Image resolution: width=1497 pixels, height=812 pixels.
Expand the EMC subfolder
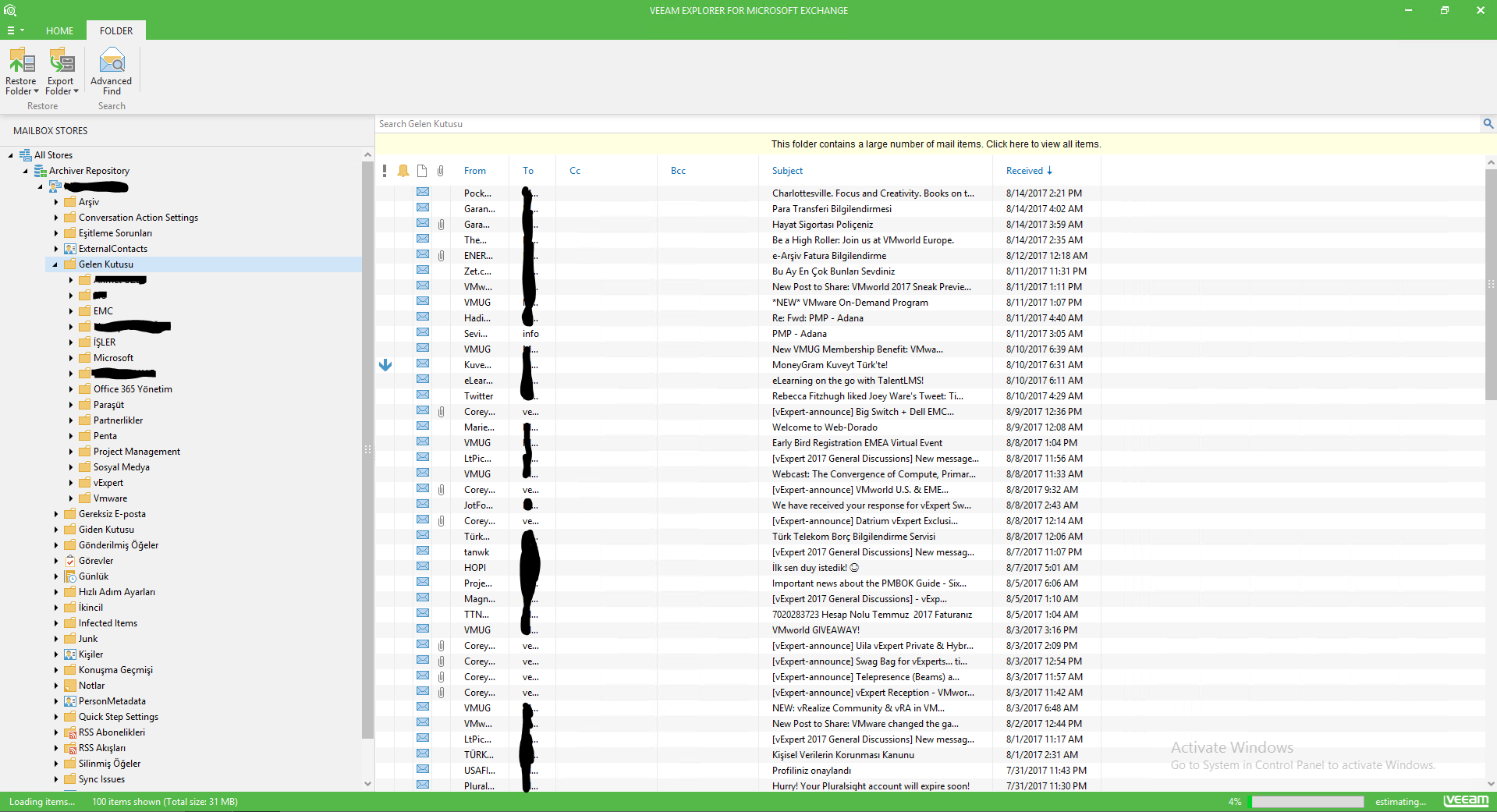[x=70, y=311]
